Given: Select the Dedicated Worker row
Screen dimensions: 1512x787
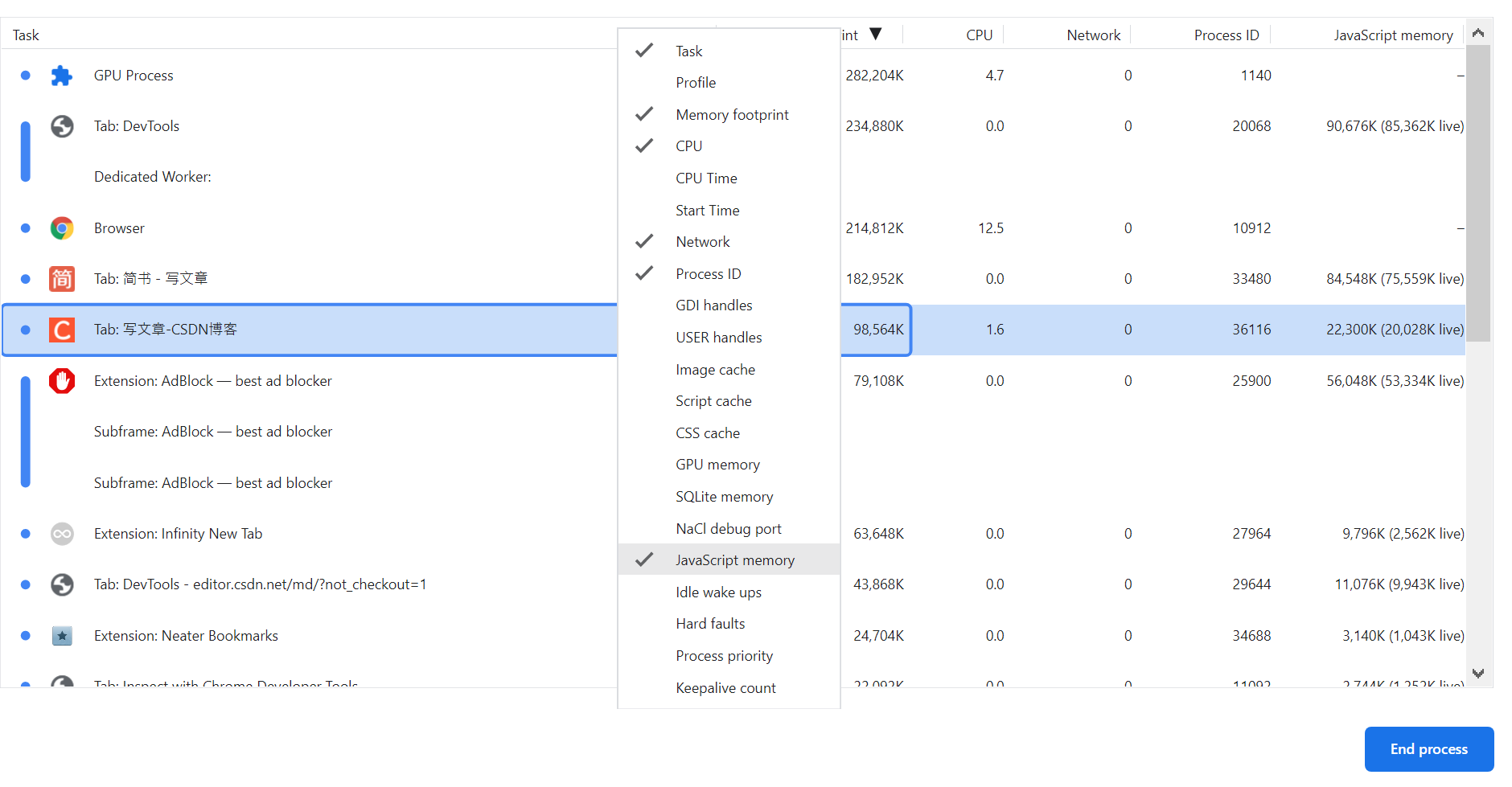Looking at the screenshot, I should pos(733,177).
